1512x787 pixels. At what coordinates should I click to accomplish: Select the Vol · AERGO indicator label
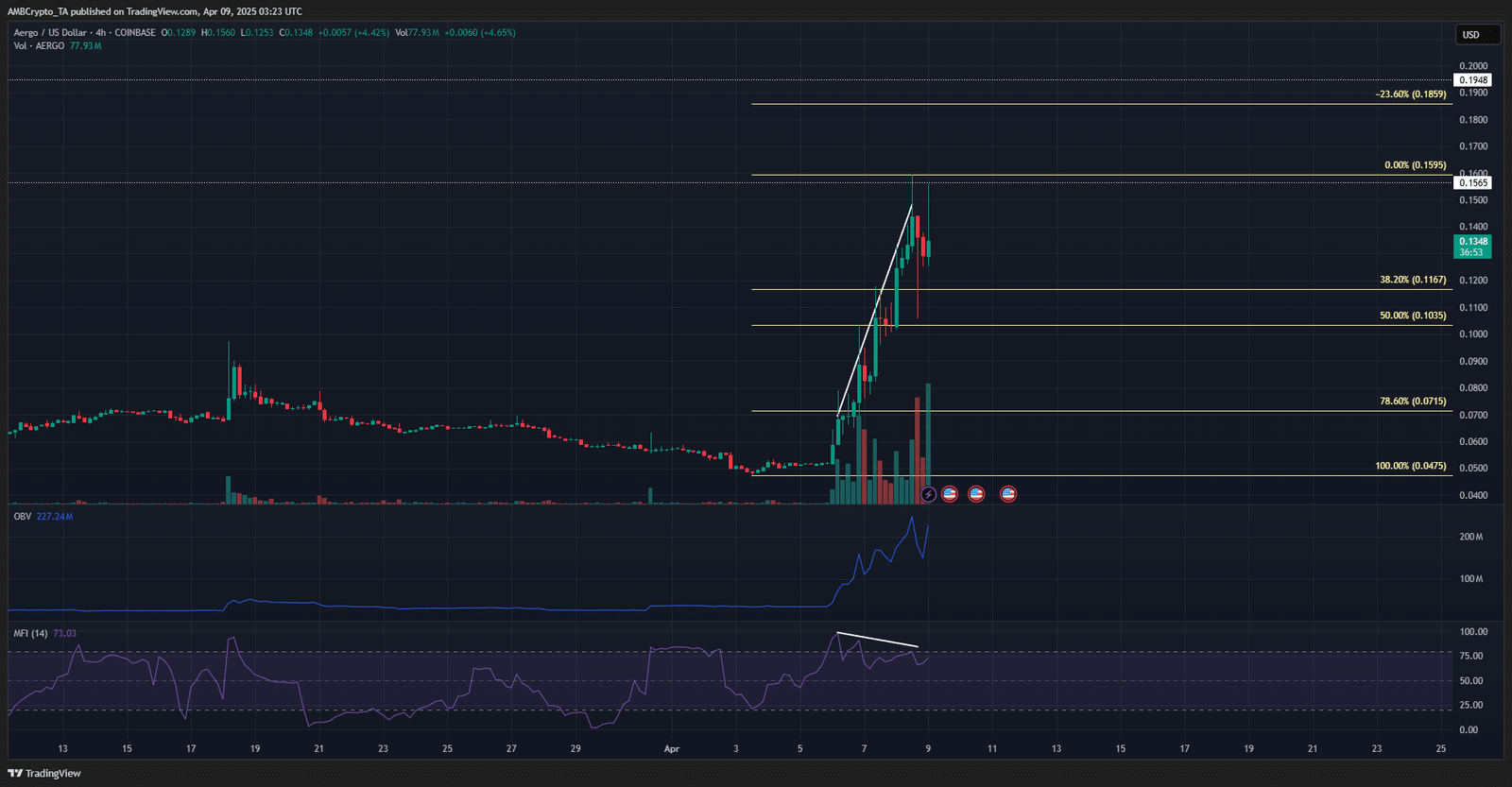click(39, 46)
